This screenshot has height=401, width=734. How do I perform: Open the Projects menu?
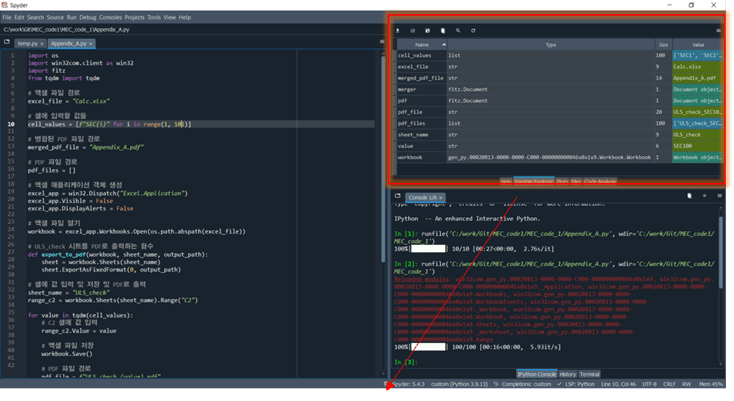[x=134, y=17]
